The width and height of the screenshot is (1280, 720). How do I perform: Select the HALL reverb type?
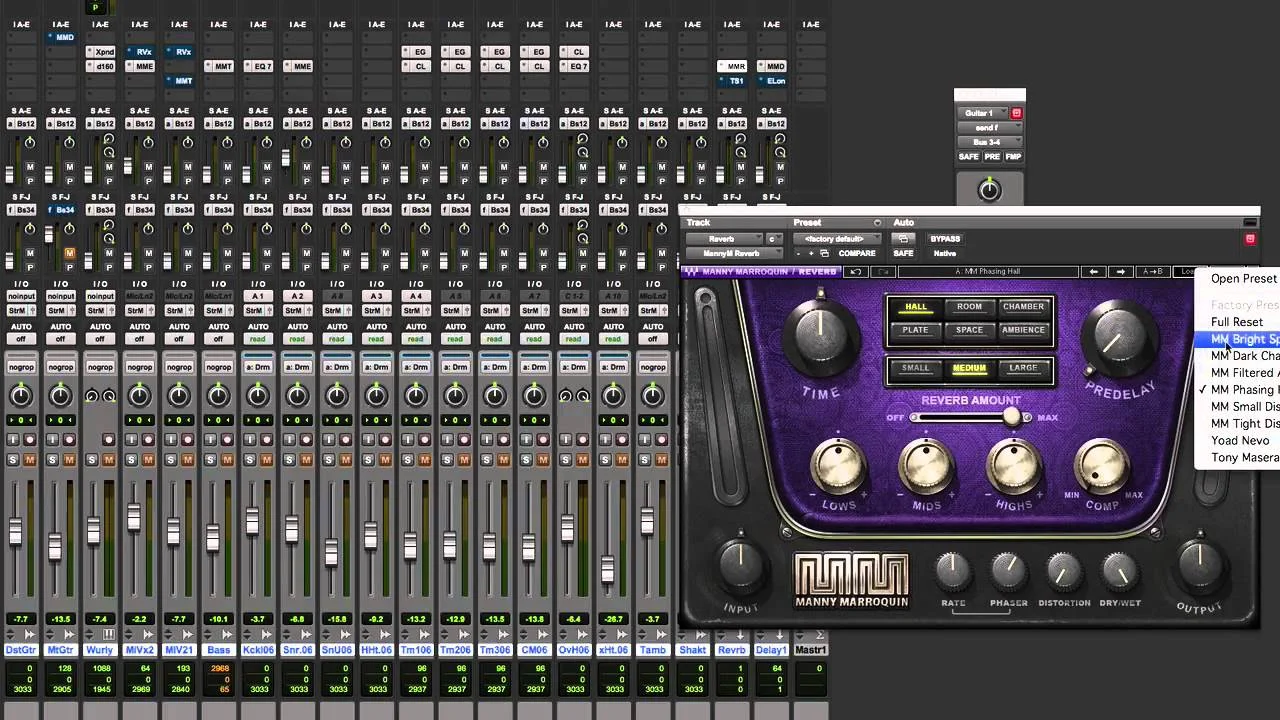(915, 307)
